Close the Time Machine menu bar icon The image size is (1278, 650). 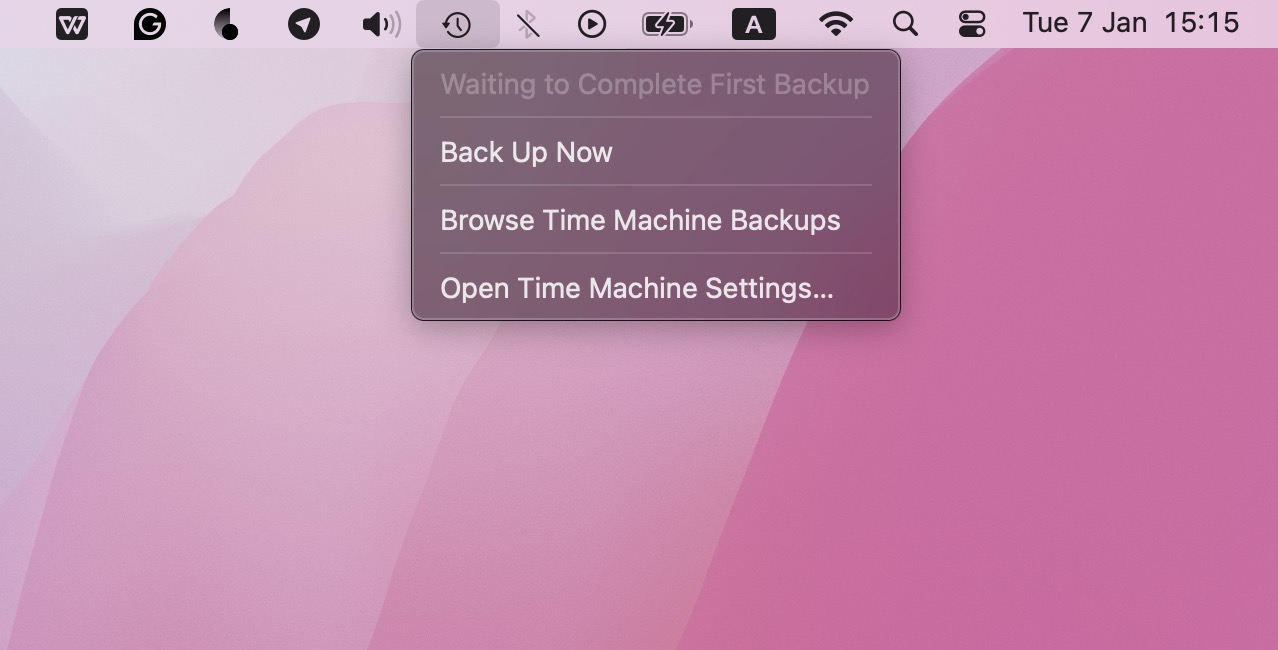(x=457, y=24)
